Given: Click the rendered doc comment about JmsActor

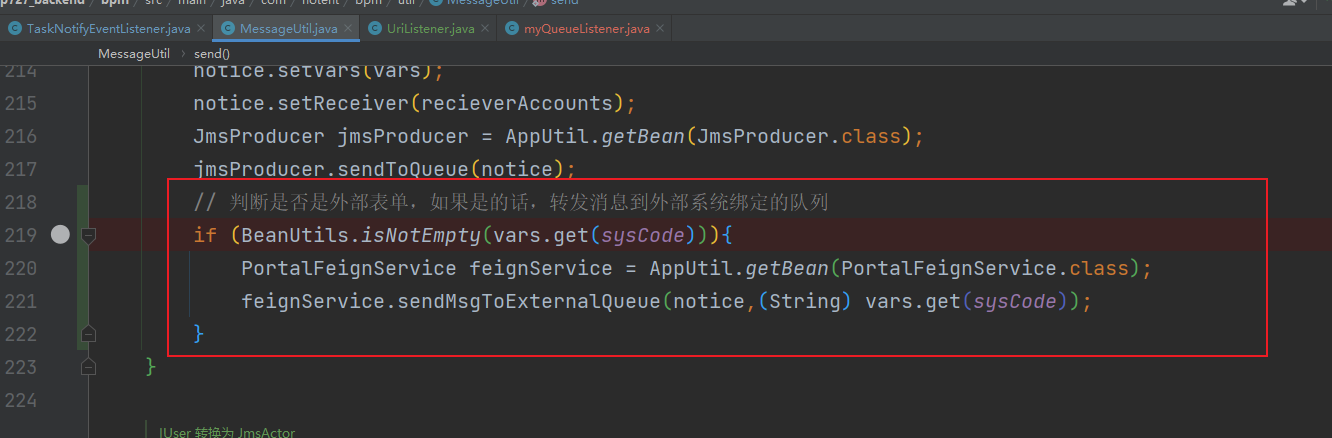Looking at the screenshot, I should 227,432.
